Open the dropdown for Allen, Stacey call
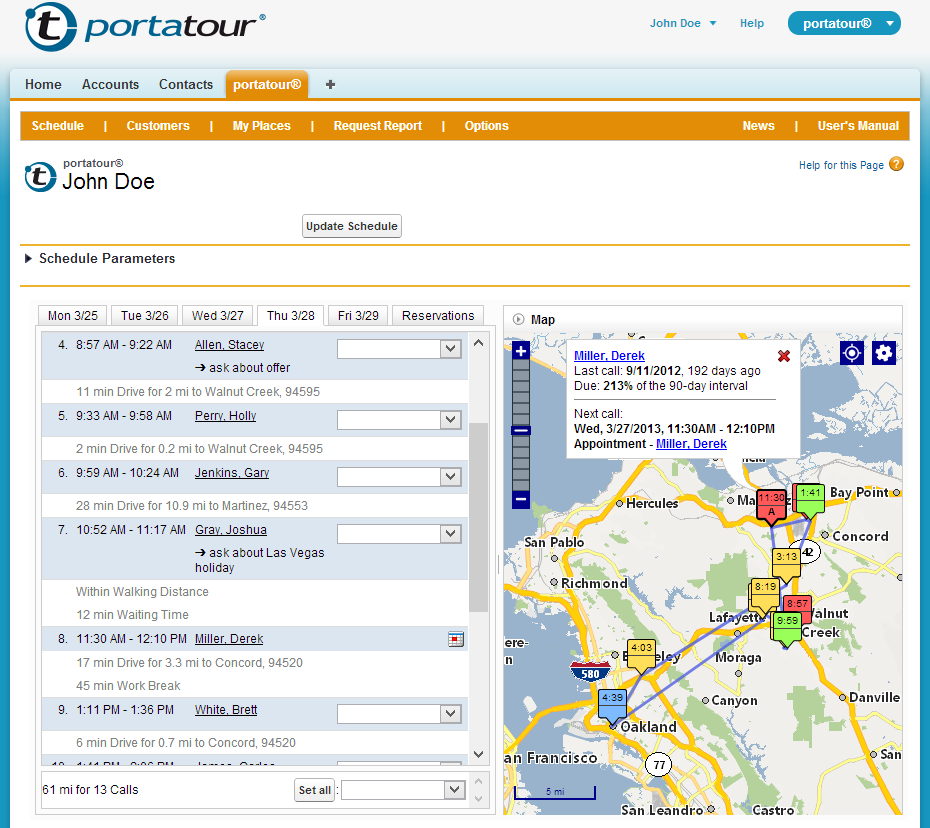The height and width of the screenshot is (828, 930). pyautogui.click(x=451, y=349)
